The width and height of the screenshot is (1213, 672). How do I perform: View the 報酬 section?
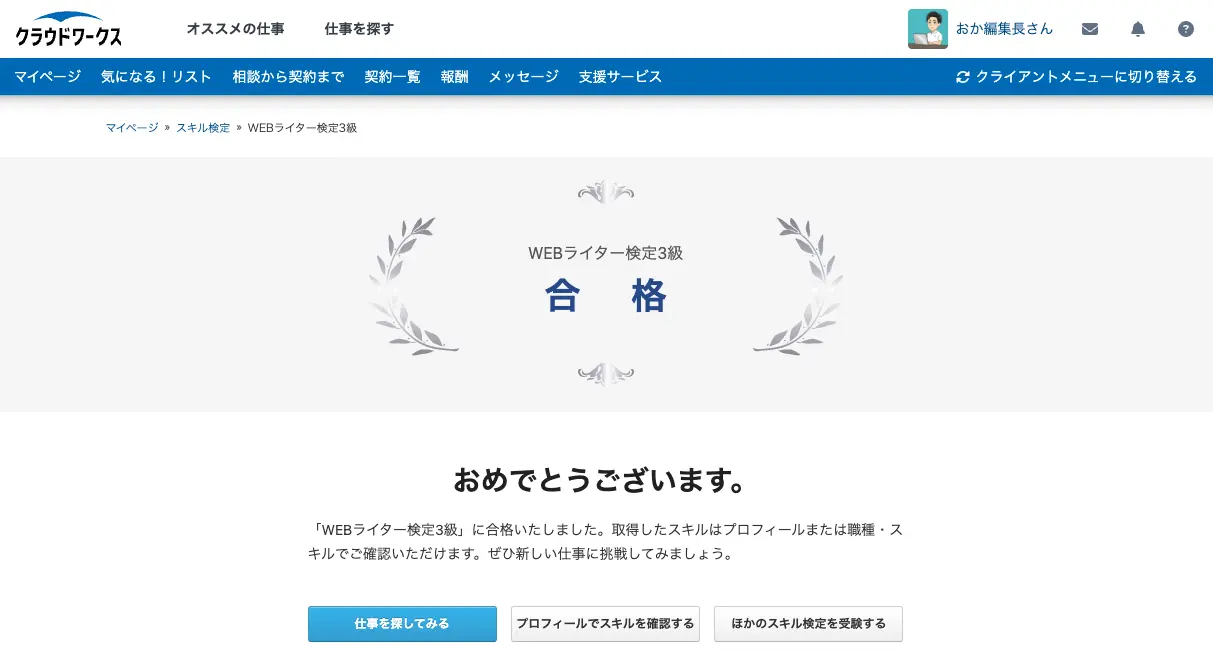[454, 76]
